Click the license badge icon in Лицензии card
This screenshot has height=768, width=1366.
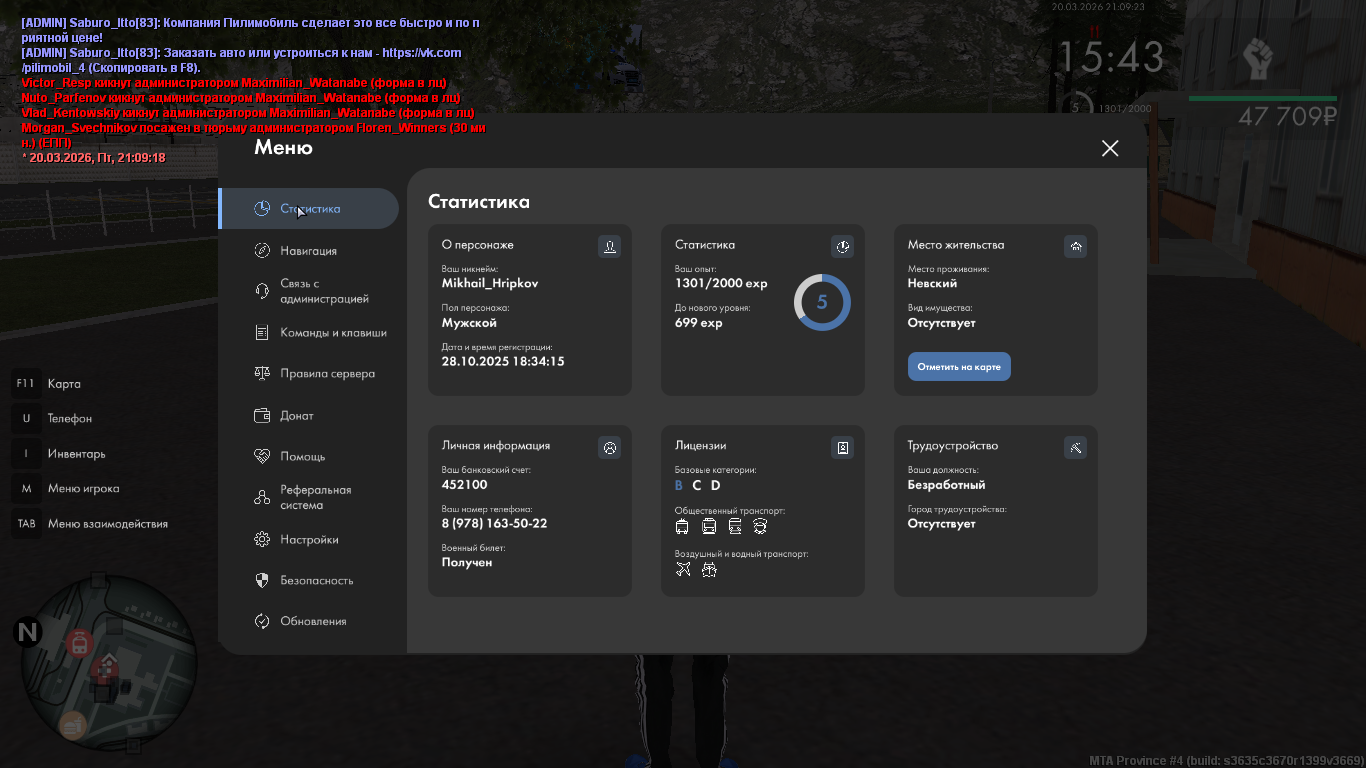842,447
